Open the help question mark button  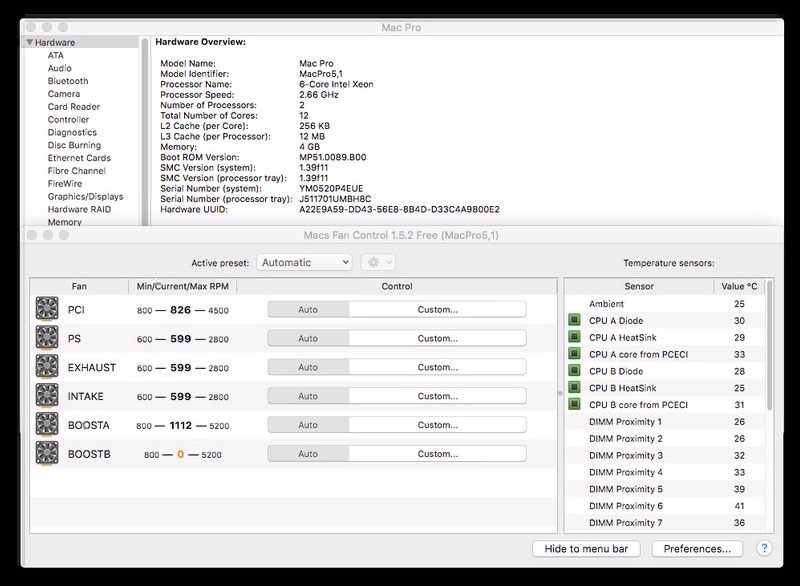pyautogui.click(x=764, y=549)
